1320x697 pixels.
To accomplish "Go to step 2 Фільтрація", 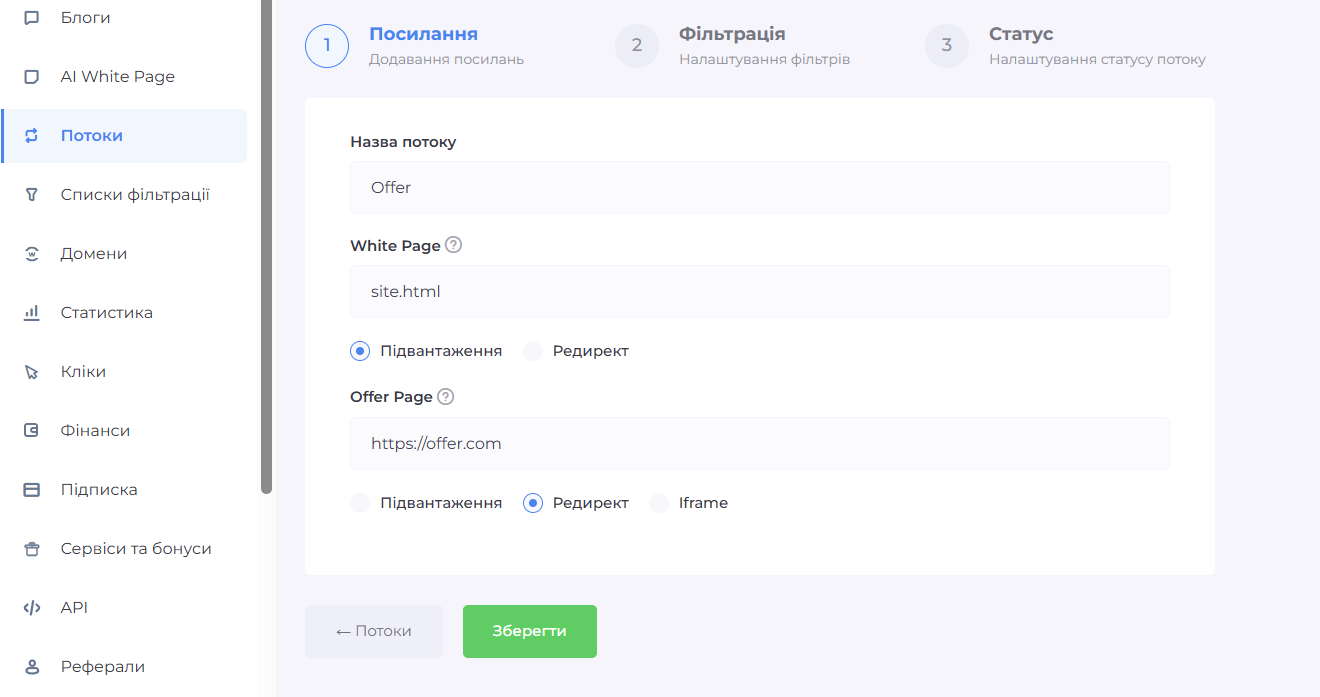I will 637,46.
